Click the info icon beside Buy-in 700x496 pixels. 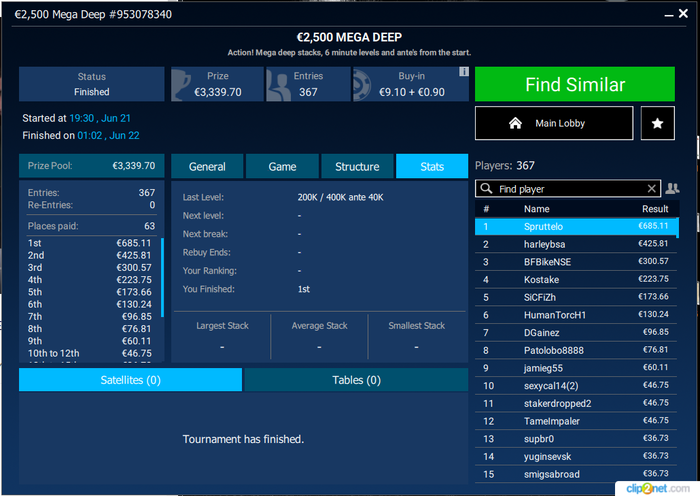click(x=464, y=71)
